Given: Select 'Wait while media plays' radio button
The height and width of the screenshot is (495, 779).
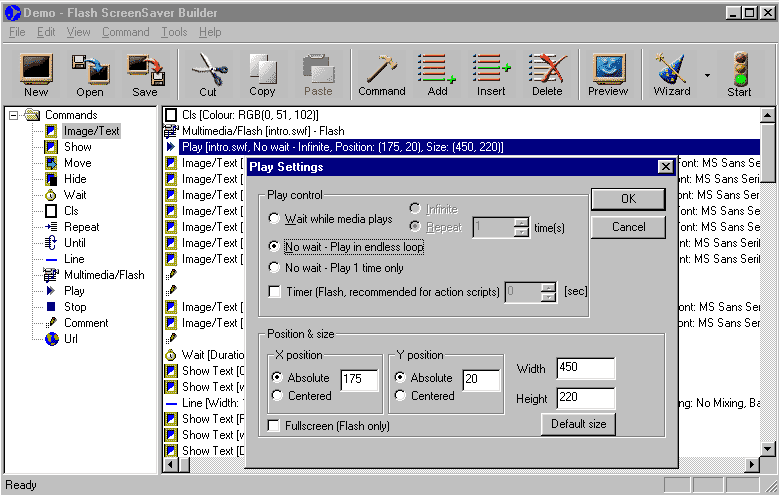Looking at the screenshot, I should [275, 219].
